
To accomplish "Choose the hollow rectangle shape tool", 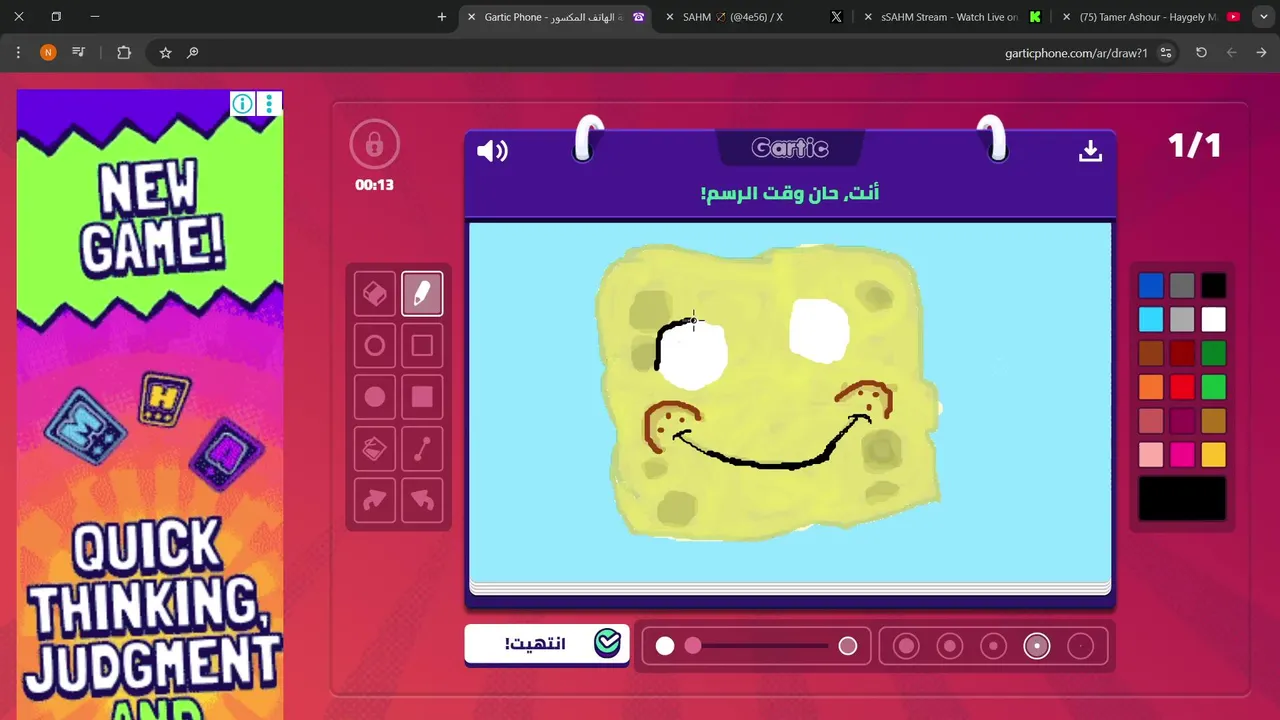I will [422, 346].
